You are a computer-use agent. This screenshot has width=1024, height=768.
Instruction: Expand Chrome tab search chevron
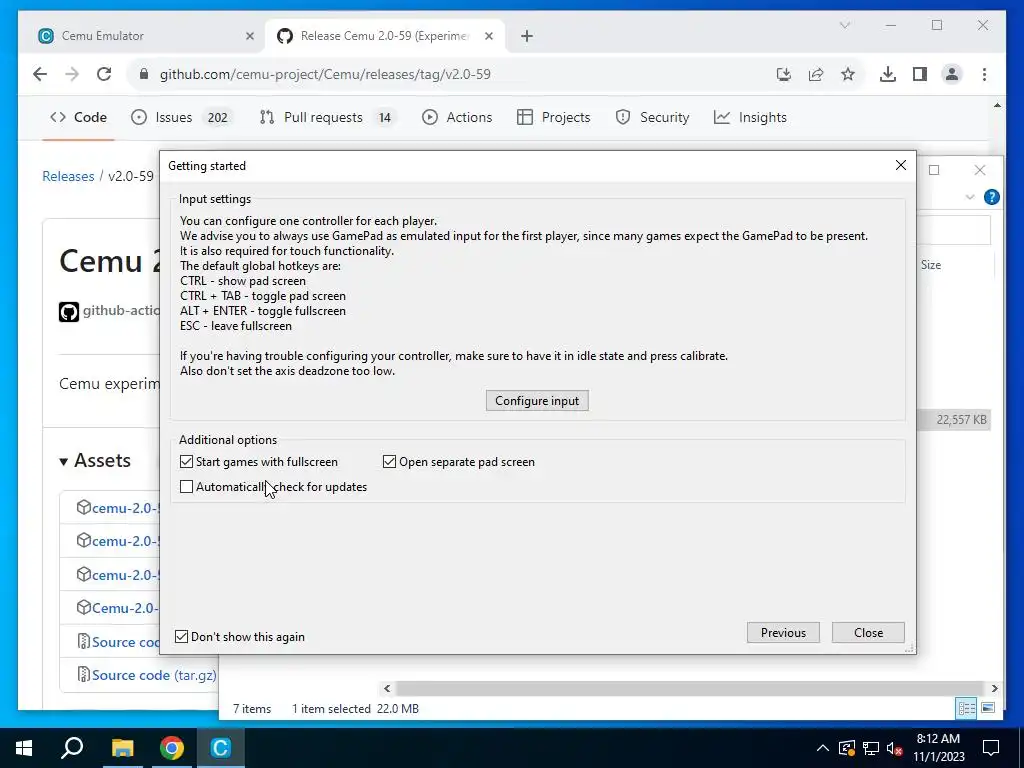[x=845, y=25]
